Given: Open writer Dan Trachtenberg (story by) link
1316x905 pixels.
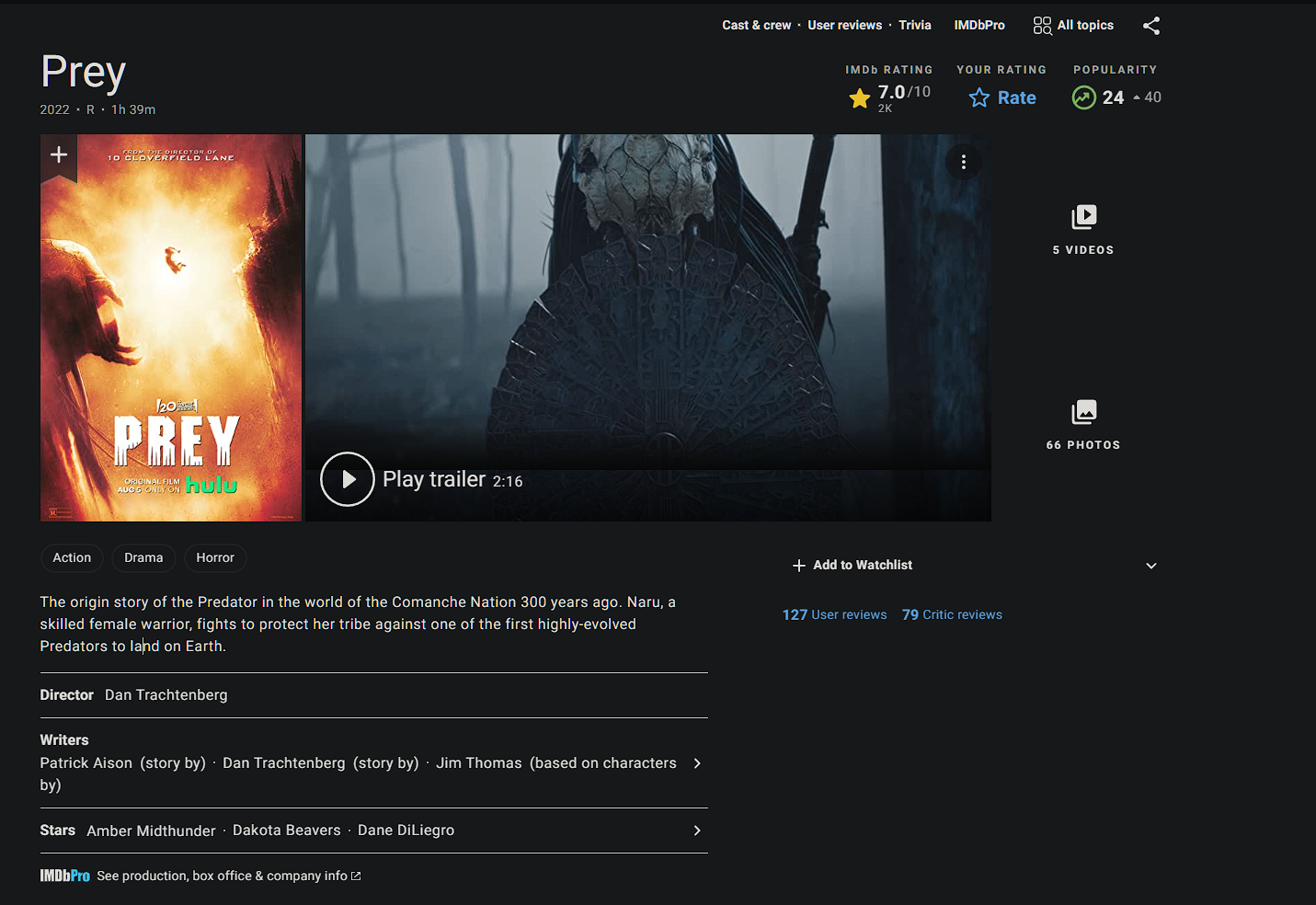Looking at the screenshot, I should pos(284,763).
